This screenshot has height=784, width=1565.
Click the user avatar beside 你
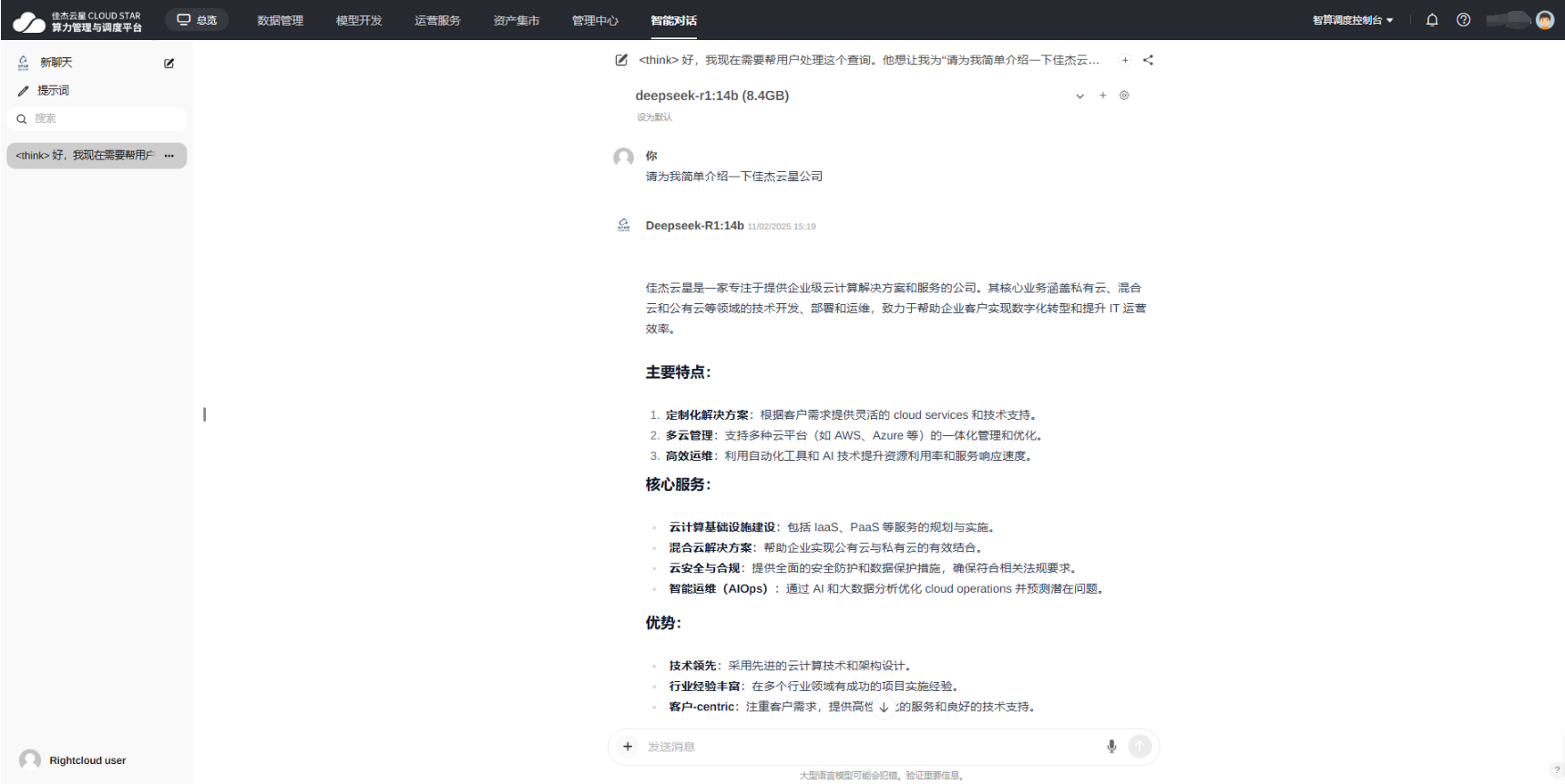coord(623,158)
